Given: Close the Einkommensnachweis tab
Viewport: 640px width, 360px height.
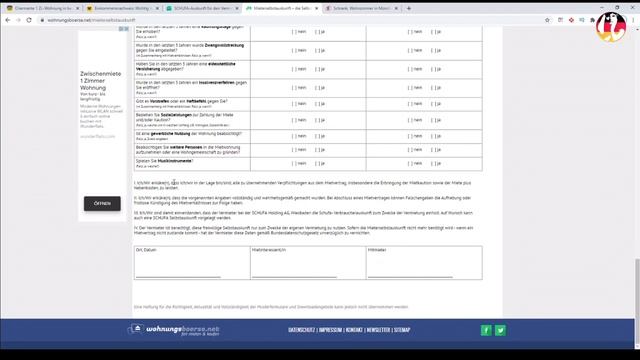Looking at the screenshot, I should 157,8.
